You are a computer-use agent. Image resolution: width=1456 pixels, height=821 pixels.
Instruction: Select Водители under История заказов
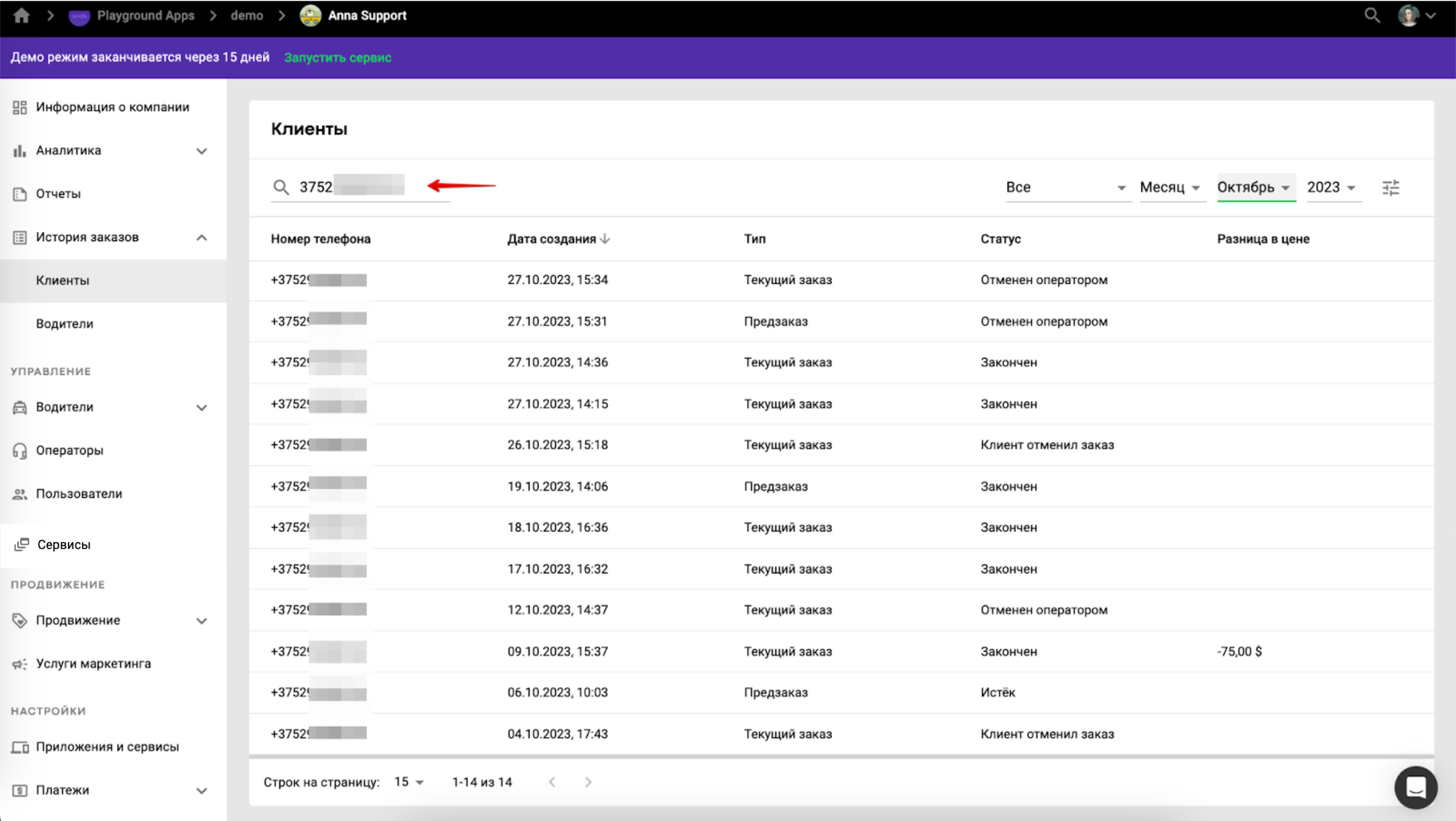(64, 324)
